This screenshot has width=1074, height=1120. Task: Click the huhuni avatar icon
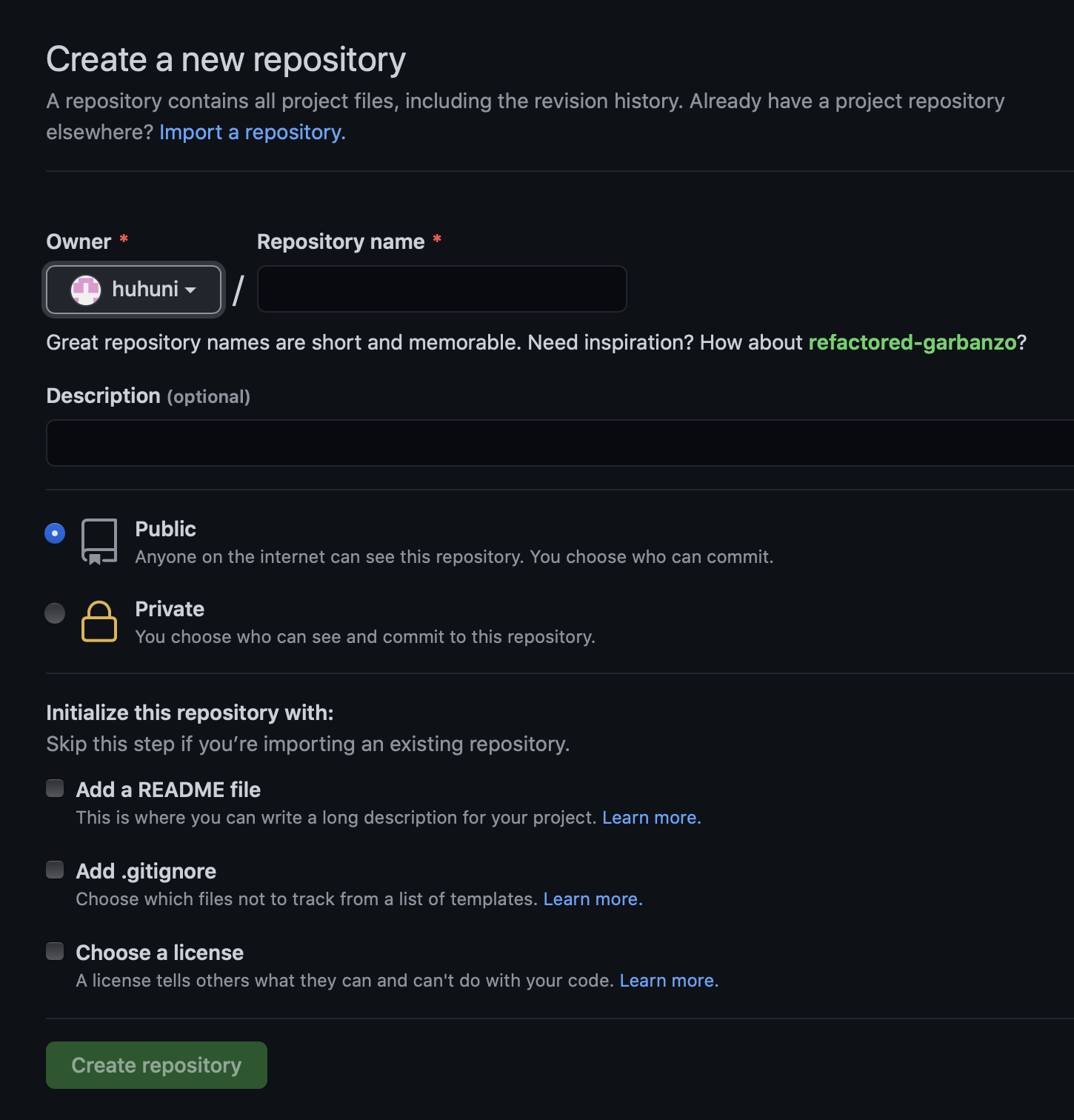point(87,290)
